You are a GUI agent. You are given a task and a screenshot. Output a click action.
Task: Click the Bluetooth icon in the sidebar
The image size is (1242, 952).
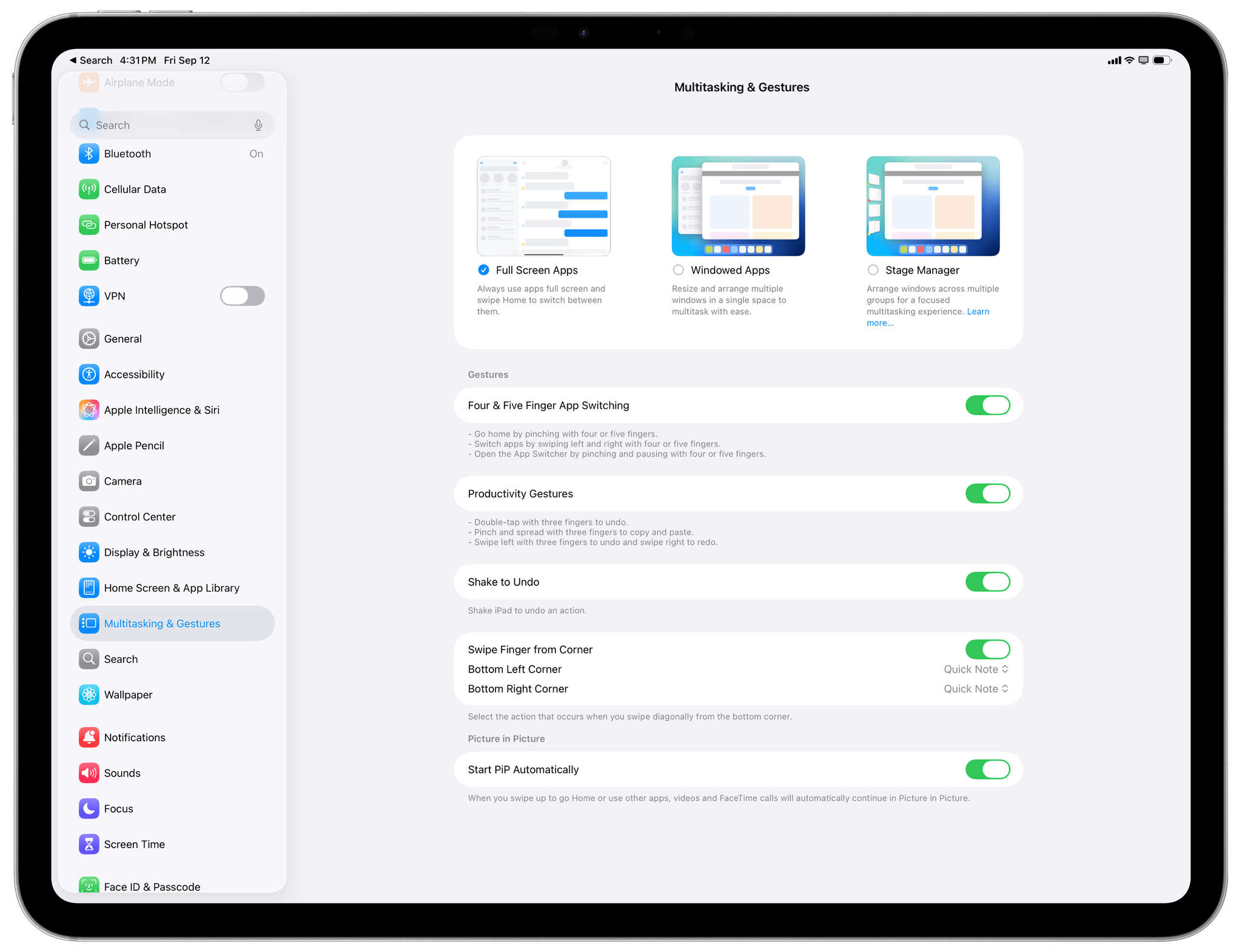pyautogui.click(x=89, y=154)
